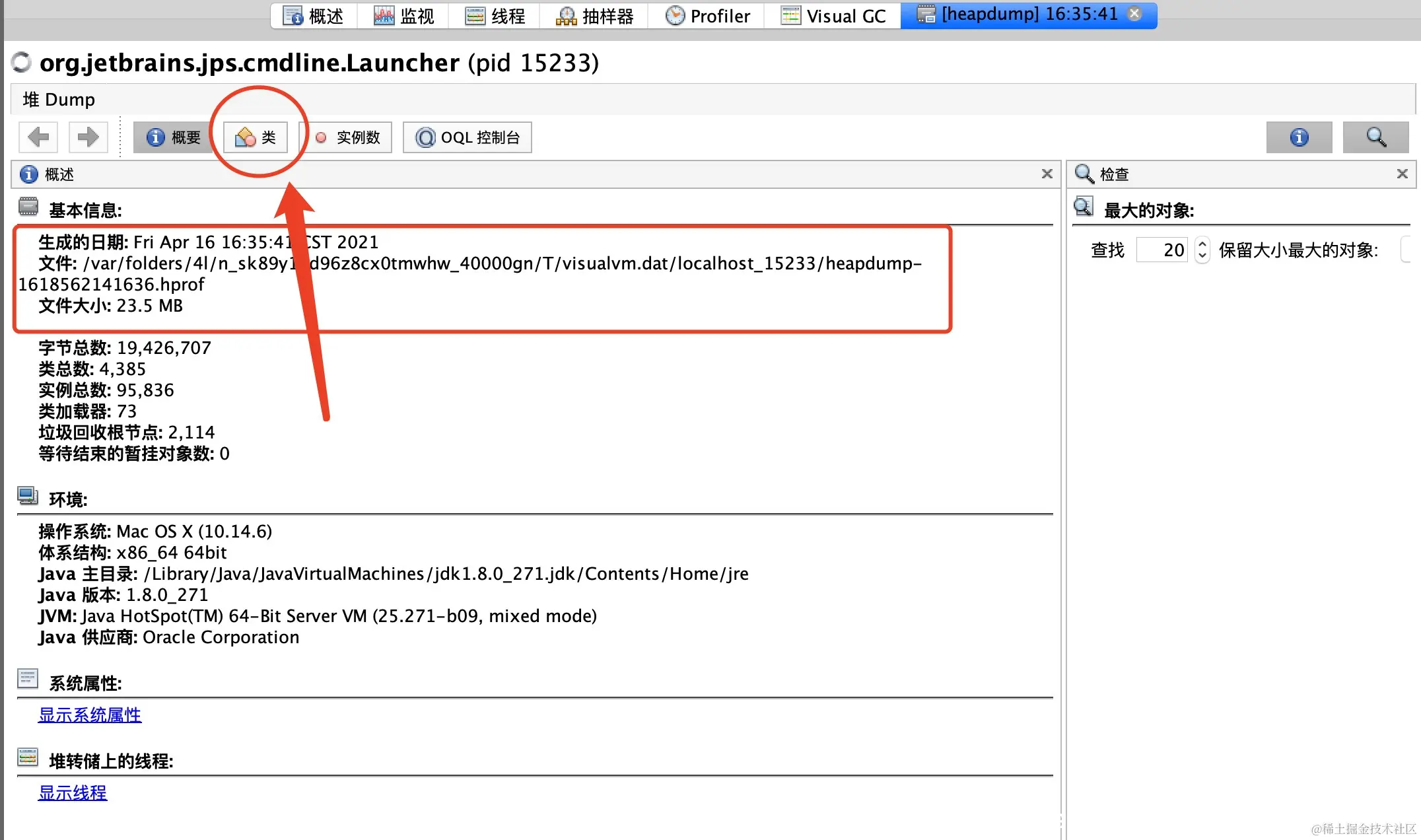Viewport: 1421px width, 840px height.
Task: Close the 检查 panel
Action: point(1402,174)
